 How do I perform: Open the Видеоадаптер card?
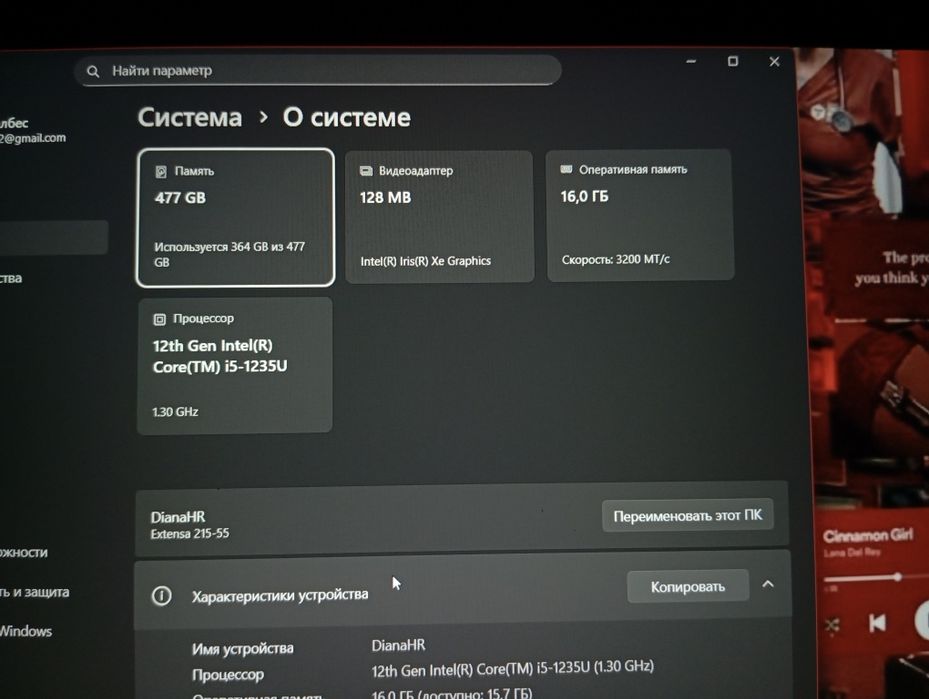click(x=439, y=216)
